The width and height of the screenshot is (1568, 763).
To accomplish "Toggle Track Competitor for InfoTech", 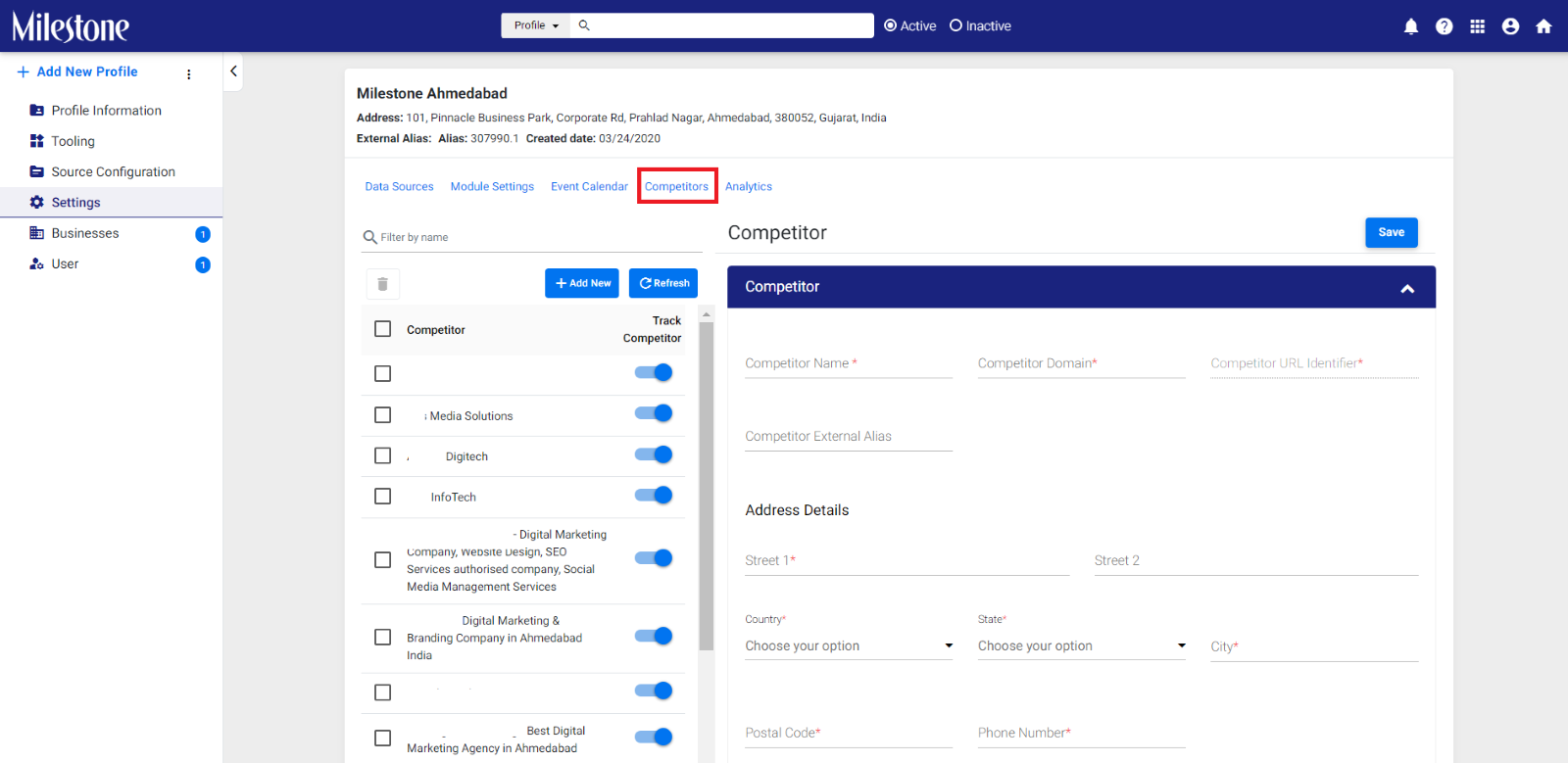I will [654, 495].
